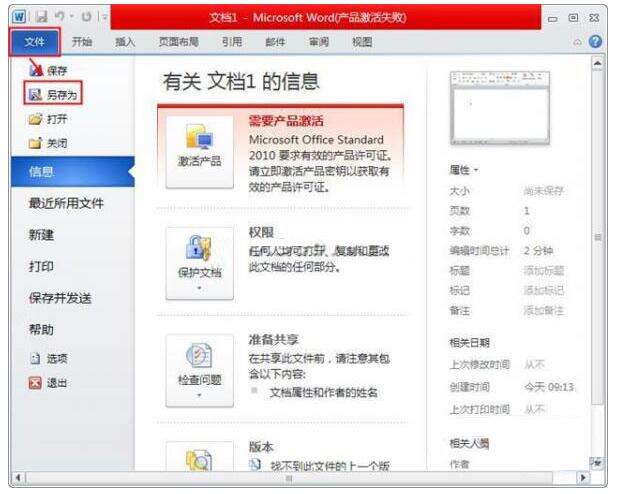Select 打印 in the backstage menu
The image size is (620, 494).
(41, 267)
